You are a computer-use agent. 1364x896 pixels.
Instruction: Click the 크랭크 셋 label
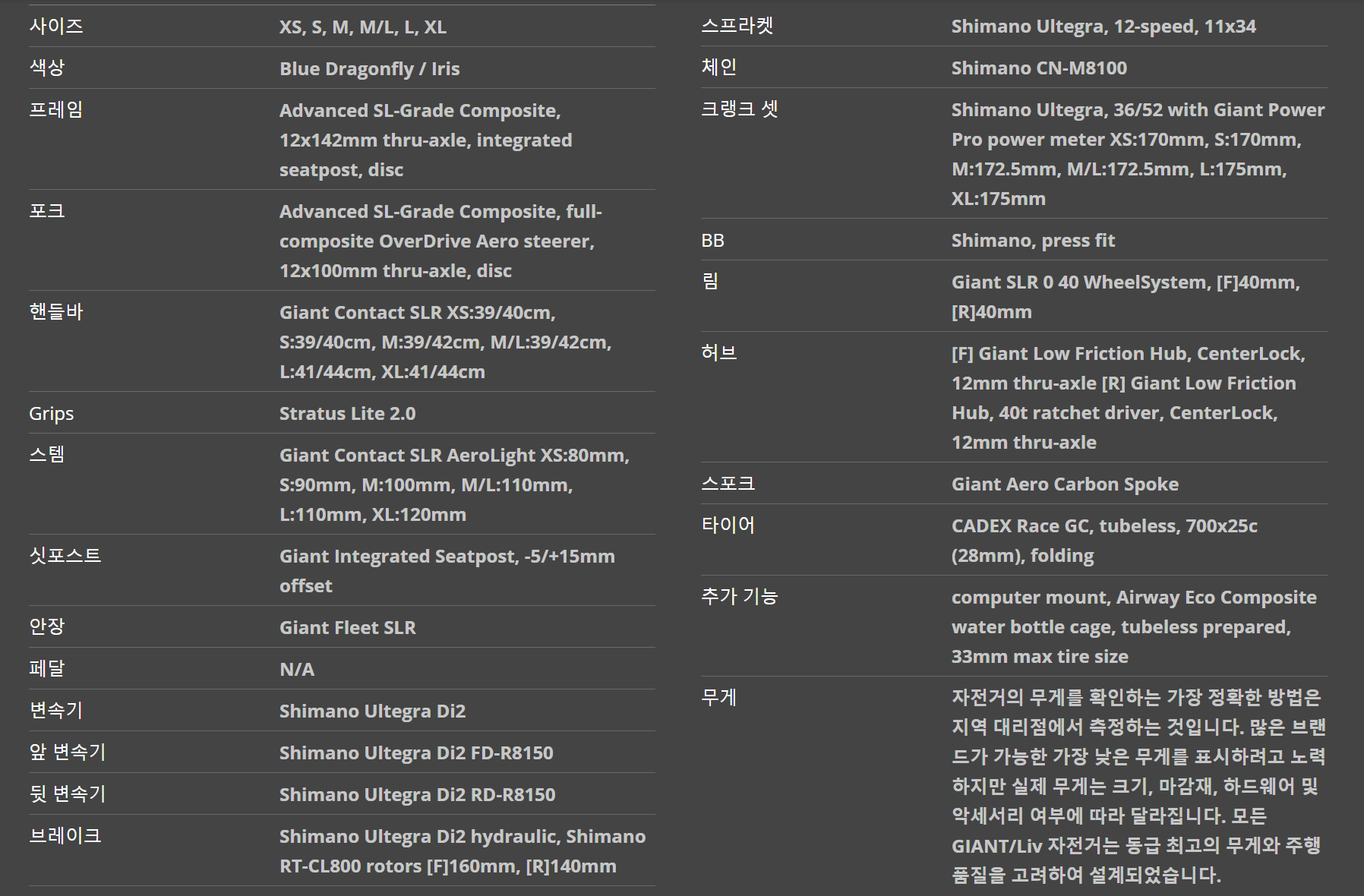coord(740,109)
